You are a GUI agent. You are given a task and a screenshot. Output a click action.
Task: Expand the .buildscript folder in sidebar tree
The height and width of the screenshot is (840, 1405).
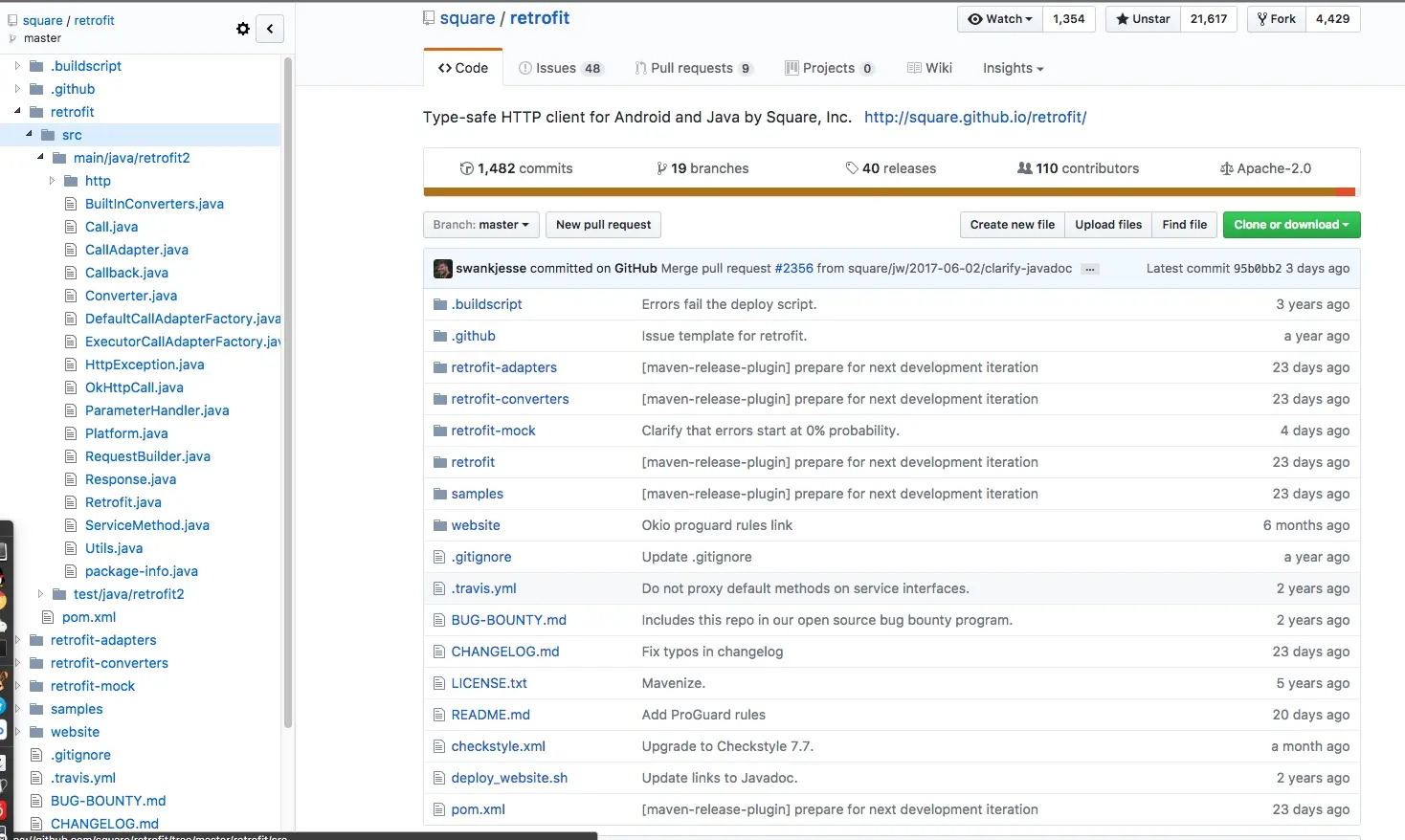(x=17, y=66)
